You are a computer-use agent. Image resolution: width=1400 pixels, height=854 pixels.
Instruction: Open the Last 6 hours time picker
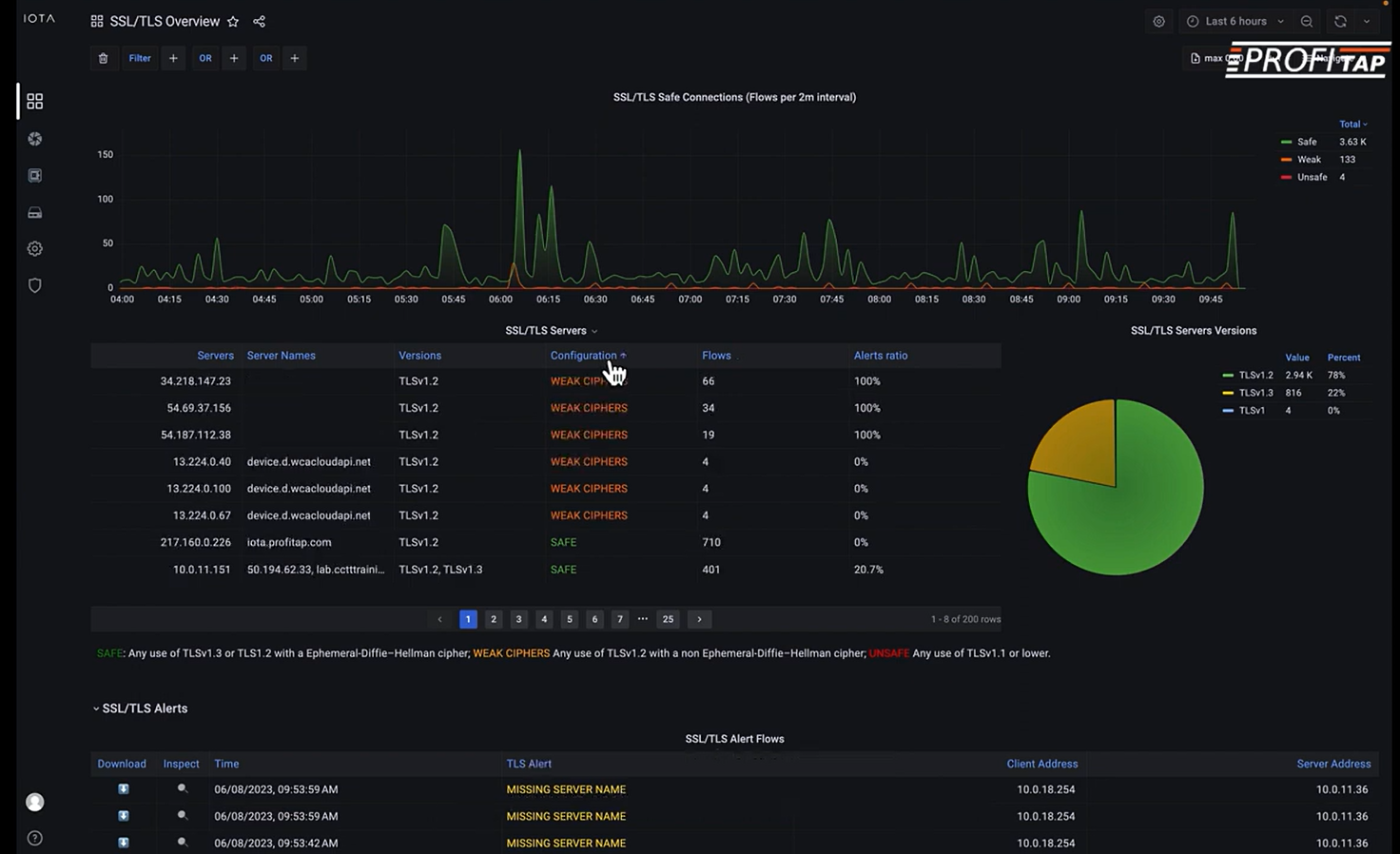(1235, 21)
